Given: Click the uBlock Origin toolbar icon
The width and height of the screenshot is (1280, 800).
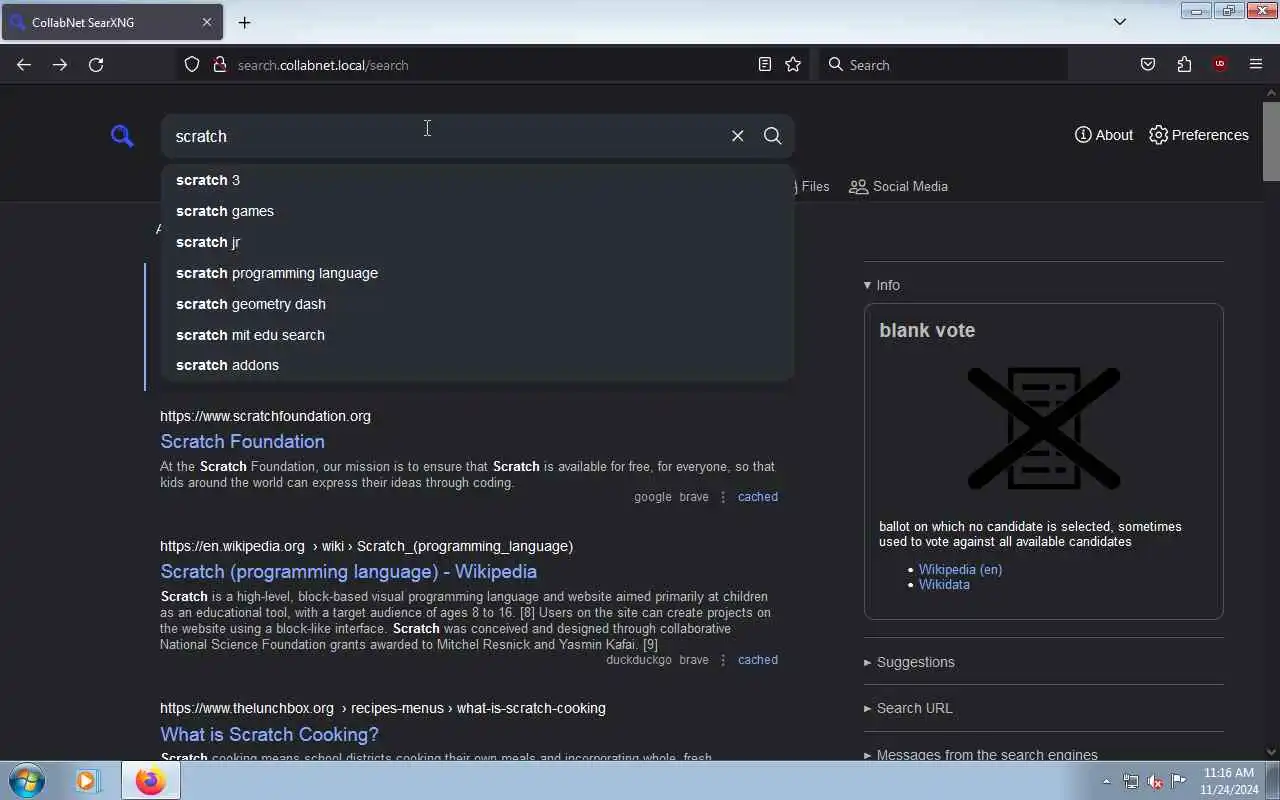Looking at the screenshot, I should [x=1220, y=64].
